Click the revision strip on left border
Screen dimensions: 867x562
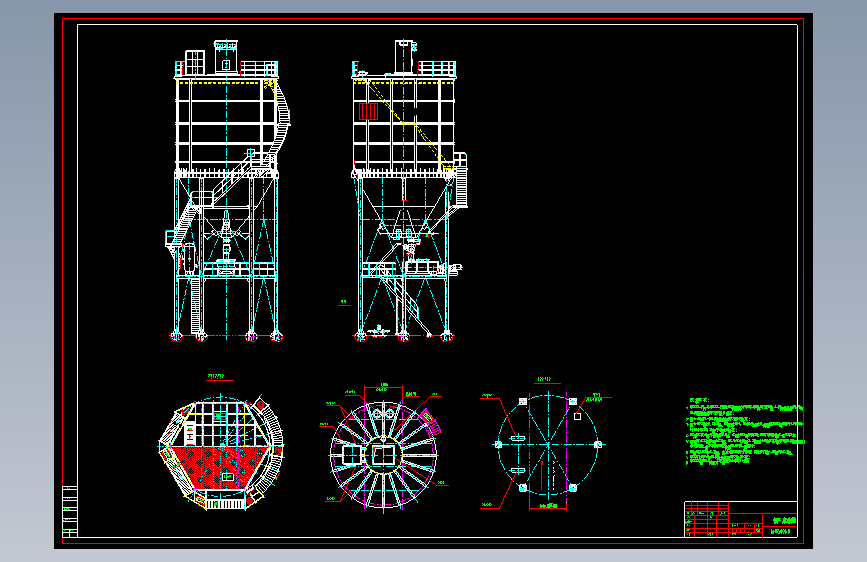70,512
